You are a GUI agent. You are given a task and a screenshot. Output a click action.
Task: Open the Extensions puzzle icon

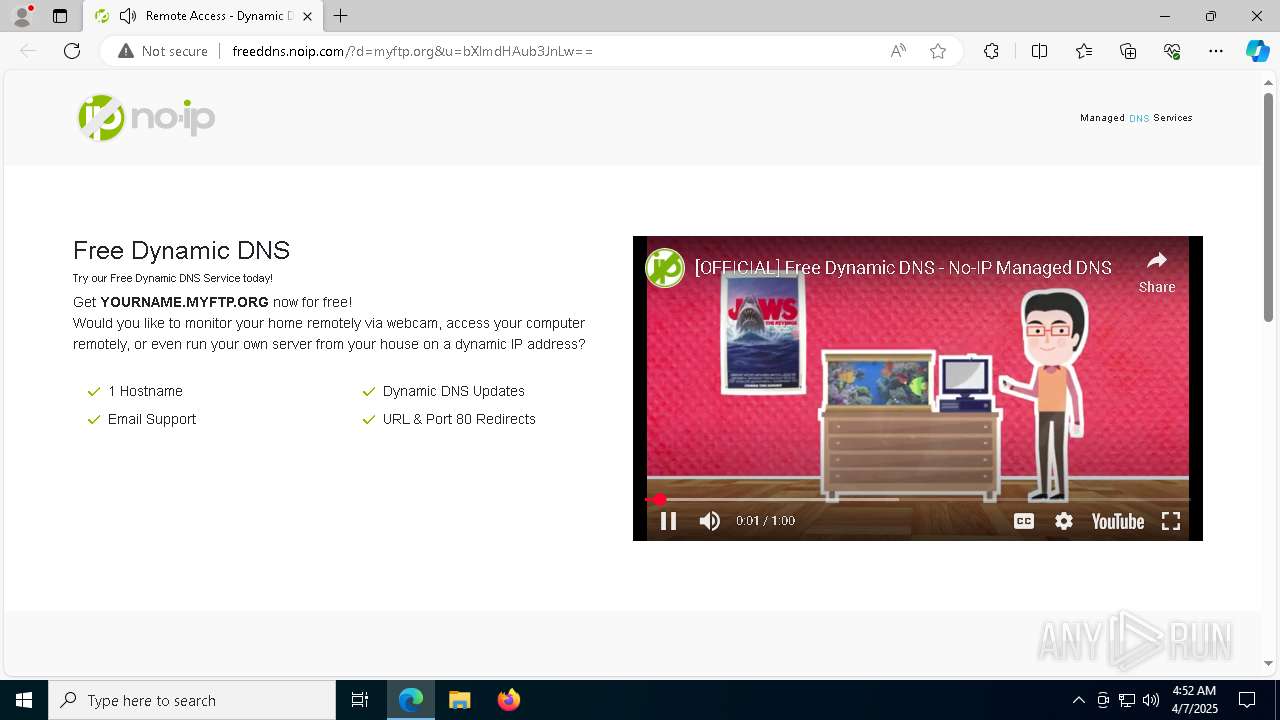click(991, 51)
